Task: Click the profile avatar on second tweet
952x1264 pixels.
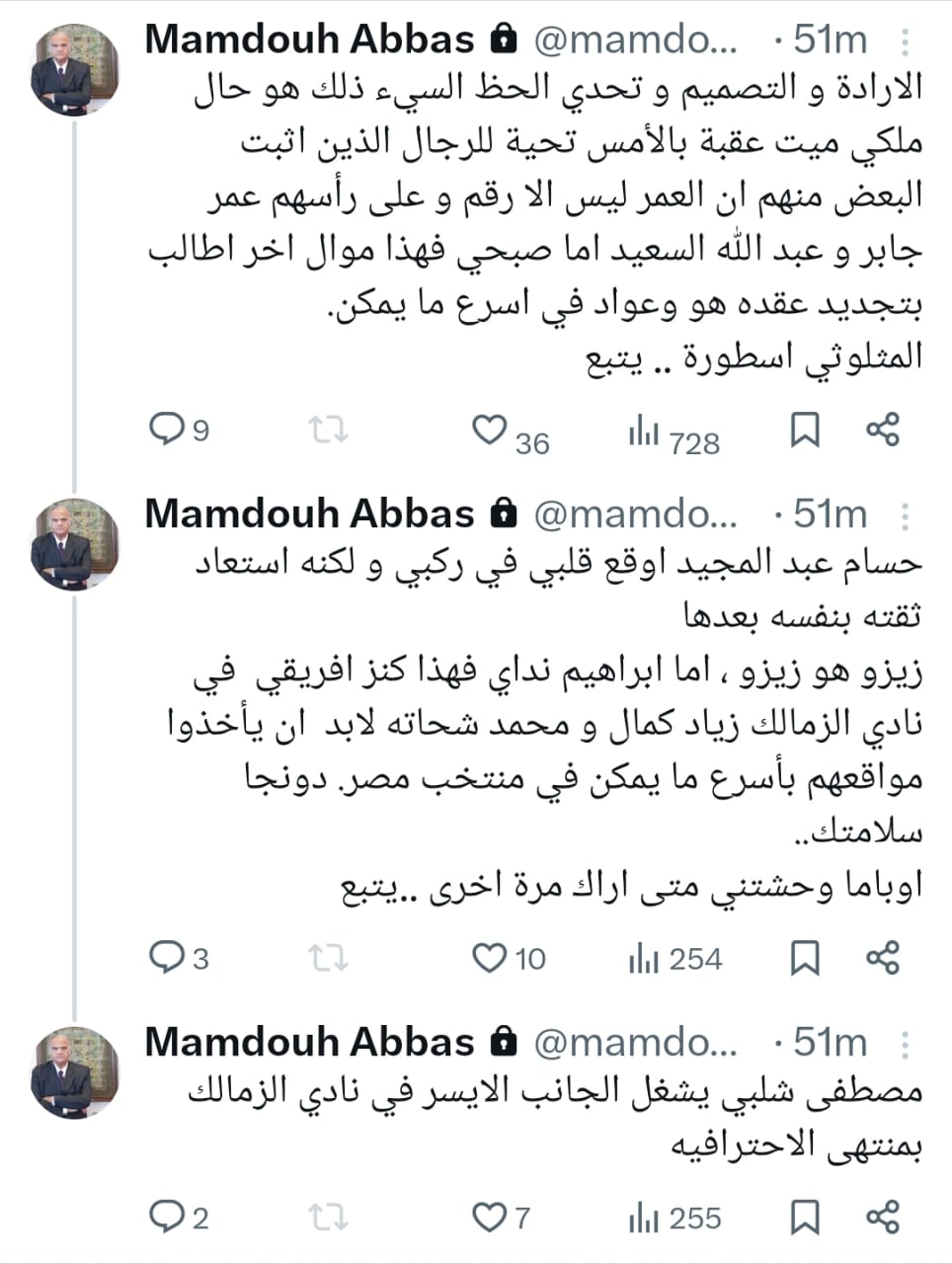Action: [75, 545]
